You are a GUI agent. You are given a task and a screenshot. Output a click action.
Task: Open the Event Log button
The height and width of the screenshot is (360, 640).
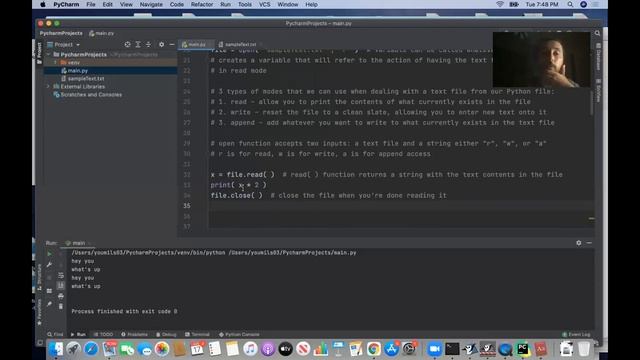point(576,334)
